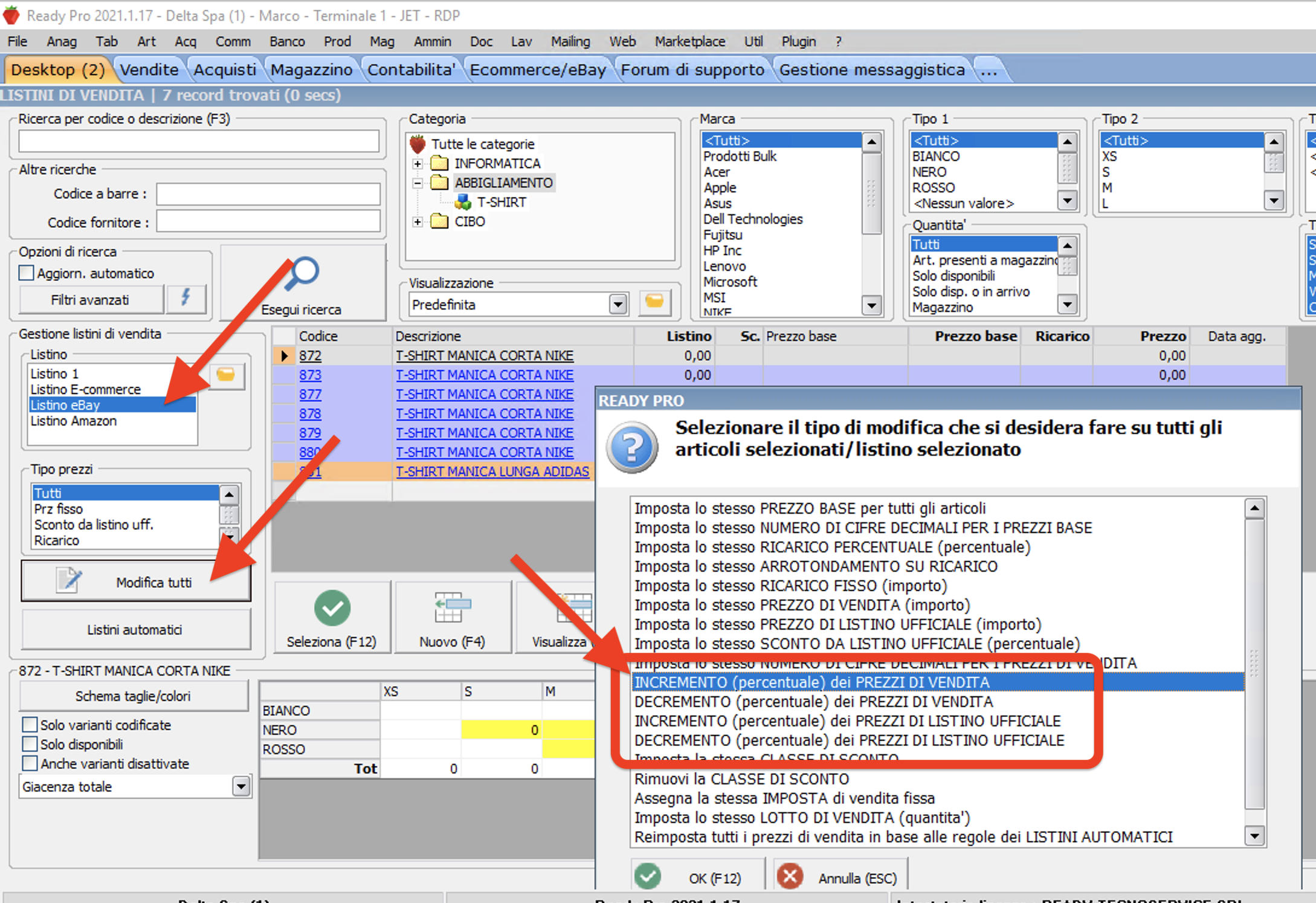Viewport: 1316px width, 903px height.
Task: Click the CIBO folder icon
Action: pyautogui.click(x=439, y=221)
